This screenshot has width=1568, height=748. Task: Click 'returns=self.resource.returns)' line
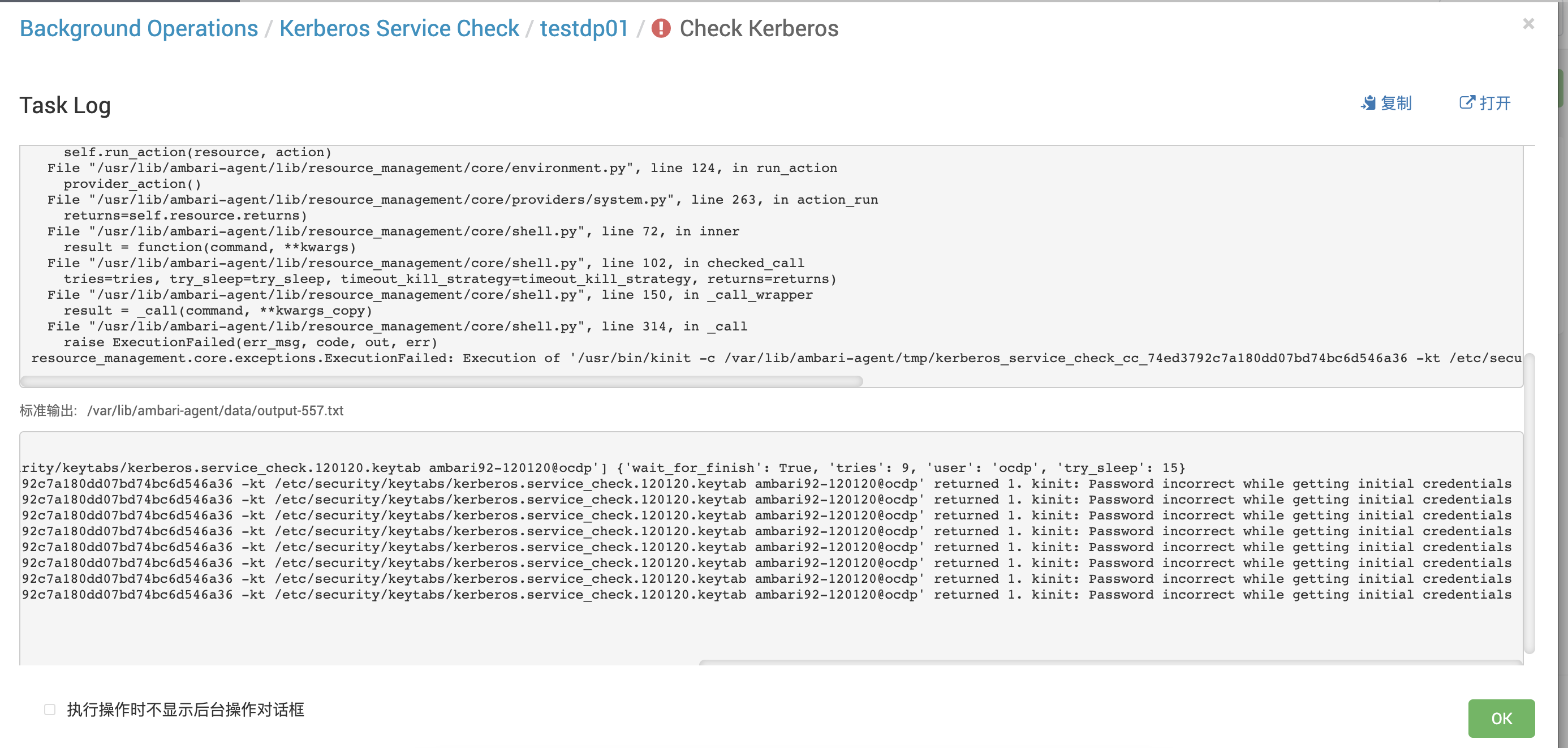click(x=185, y=216)
